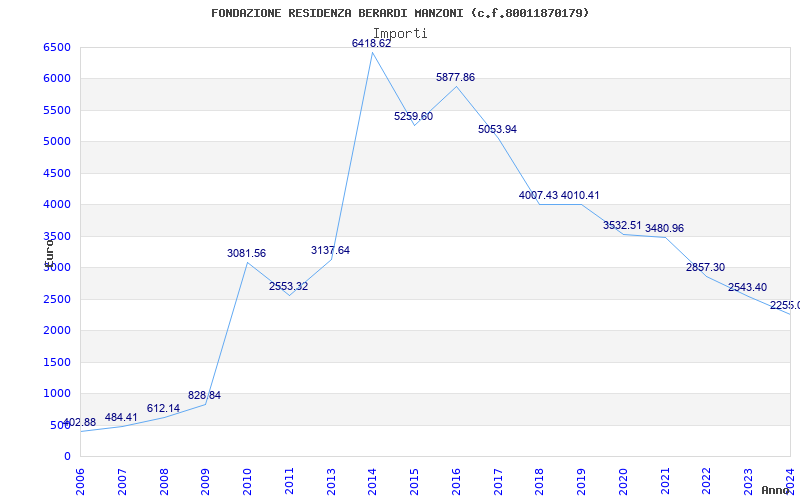
Task: Select year 2023 on the x-axis
Action: (x=748, y=482)
